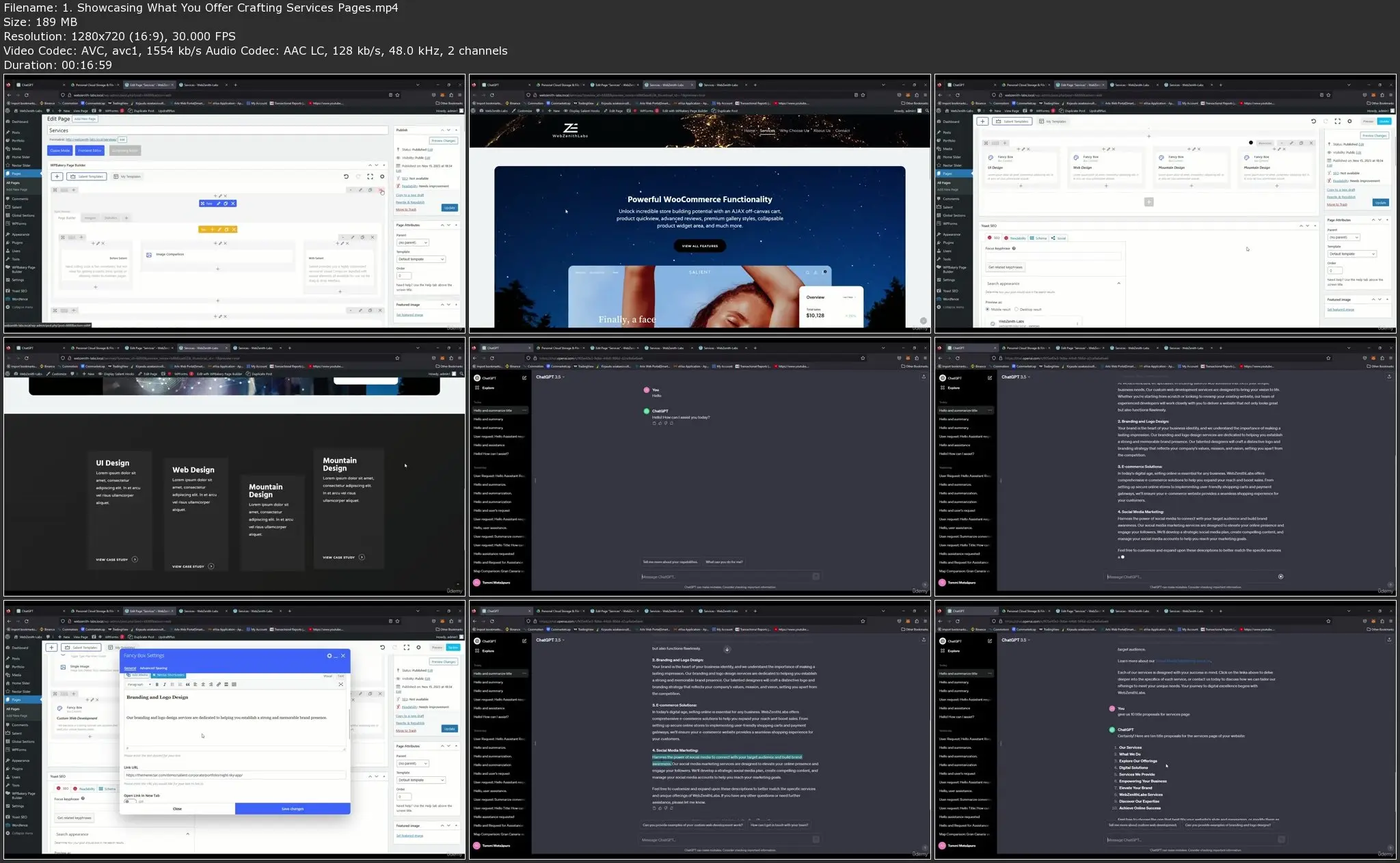The width and height of the screenshot is (1400, 863).
Task: Click the stop generating icon in ChatGPT
Action: [1280, 577]
